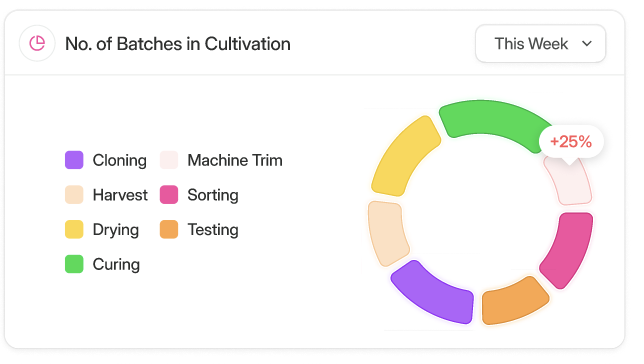
Task: Click the yellow Drying legend swatch
Action: [74, 229]
